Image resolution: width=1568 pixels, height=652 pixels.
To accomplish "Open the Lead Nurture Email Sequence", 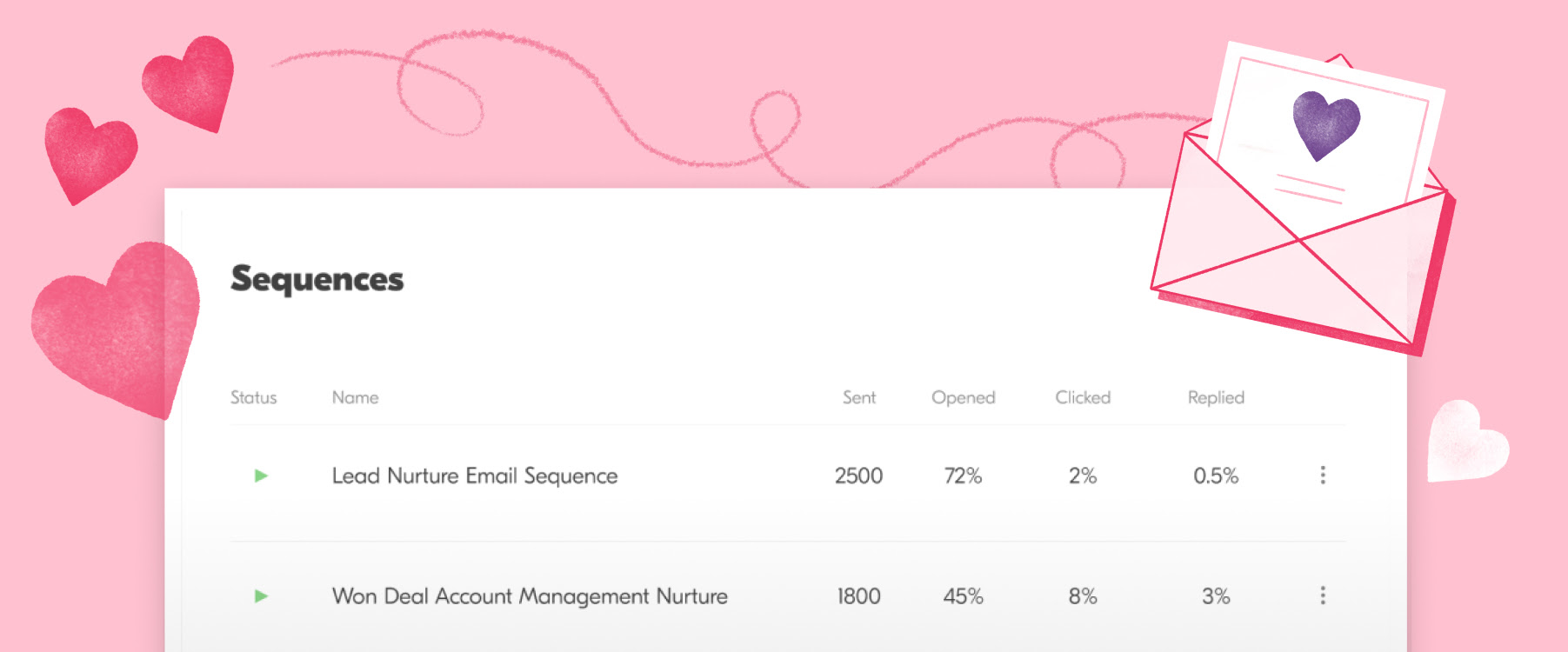I will pyautogui.click(x=475, y=476).
